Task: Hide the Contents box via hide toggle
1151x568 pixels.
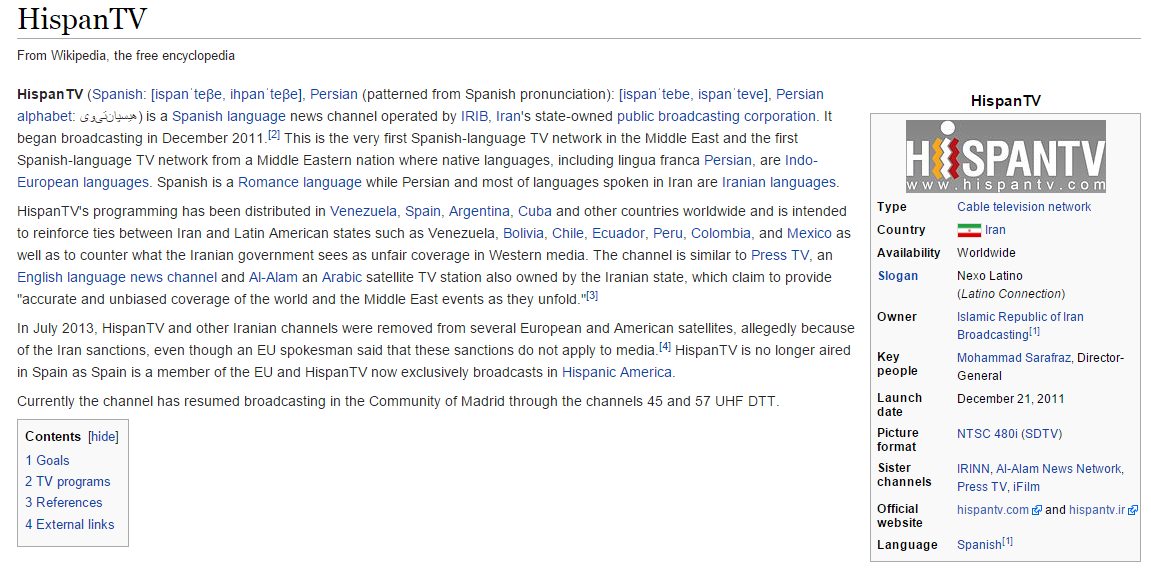Action: click(103, 437)
